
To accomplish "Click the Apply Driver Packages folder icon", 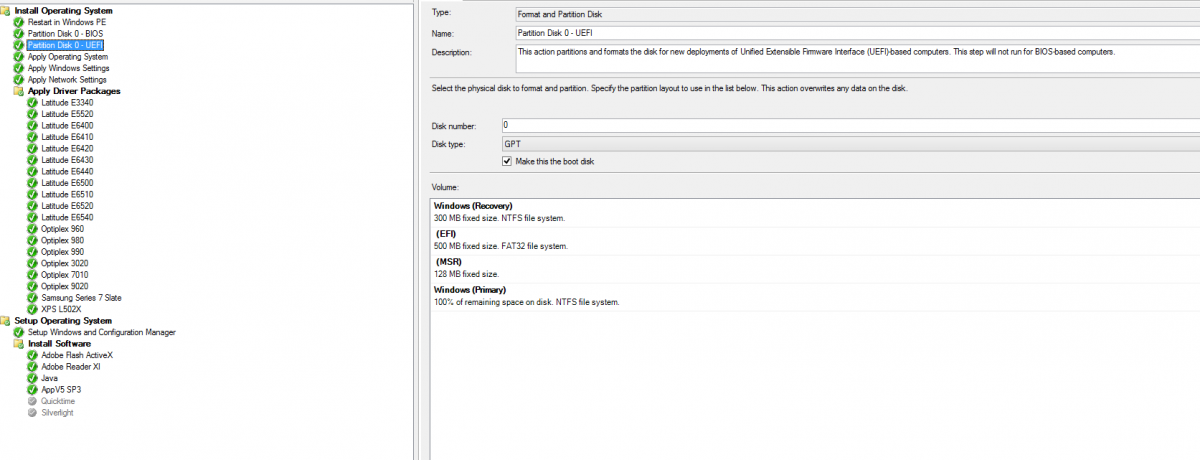I will click(18, 91).
